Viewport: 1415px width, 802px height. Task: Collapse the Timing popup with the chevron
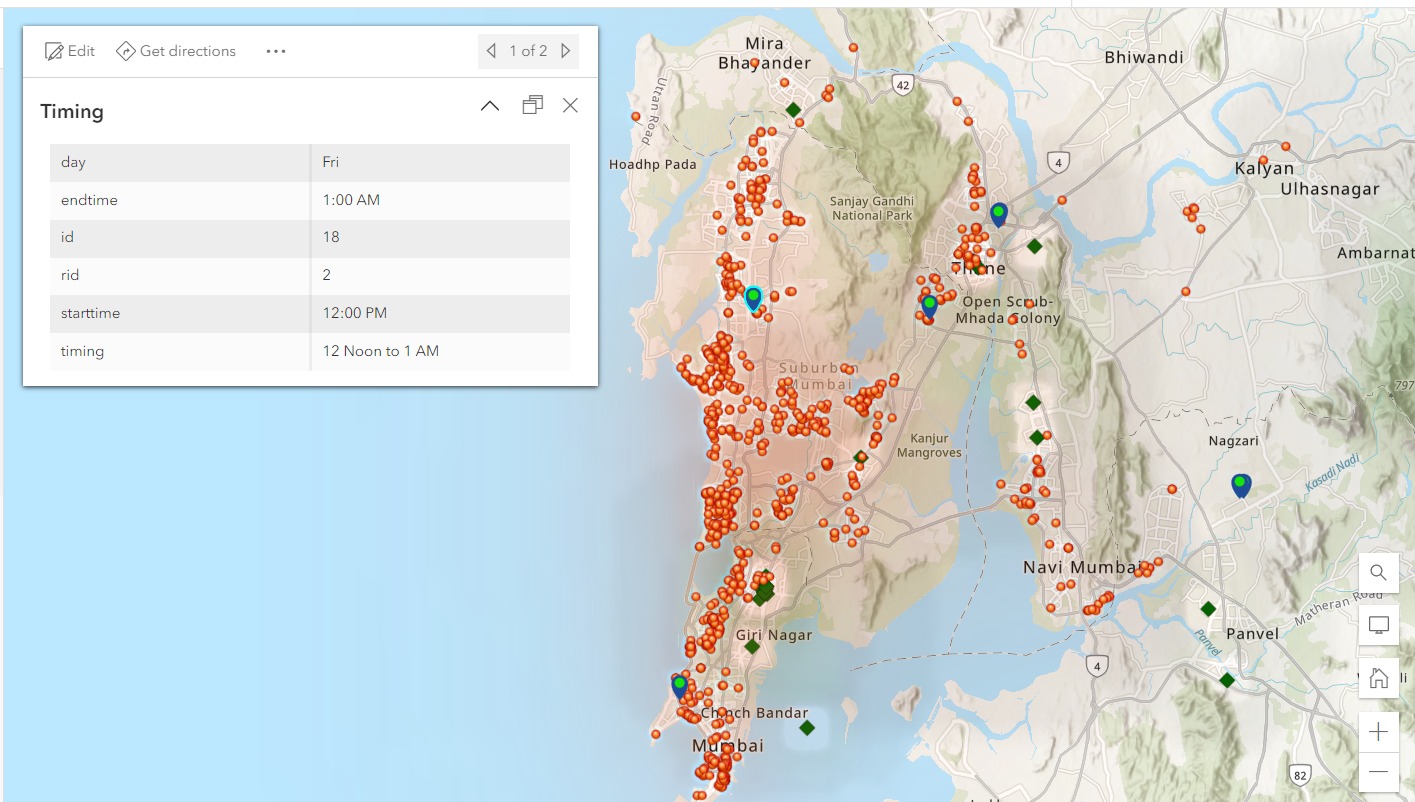pos(490,106)
